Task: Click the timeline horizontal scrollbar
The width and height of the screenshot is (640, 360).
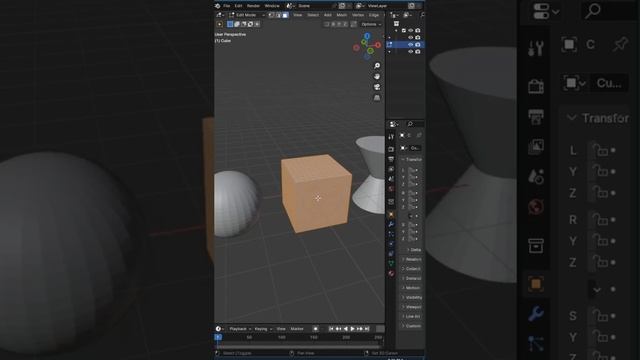Action: pyautogui.click(x=299, y=346)
